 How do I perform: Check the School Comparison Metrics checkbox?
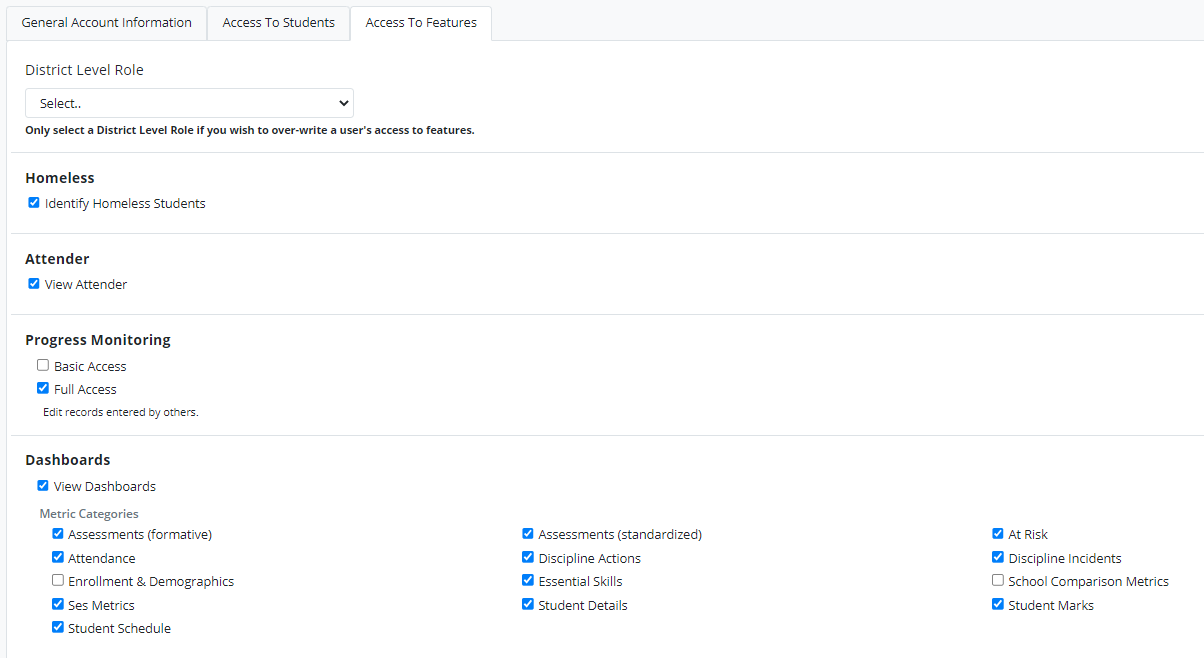pos(998,581)
